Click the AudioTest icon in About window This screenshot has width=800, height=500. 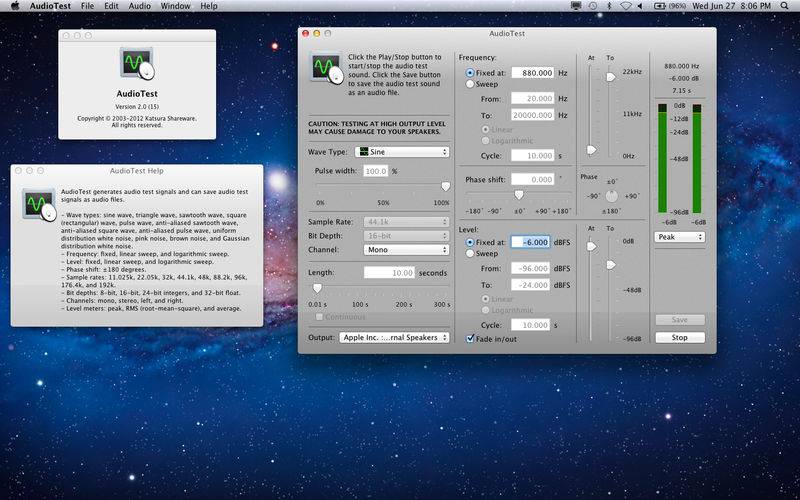pyautogui.click(x=137, y=63)
